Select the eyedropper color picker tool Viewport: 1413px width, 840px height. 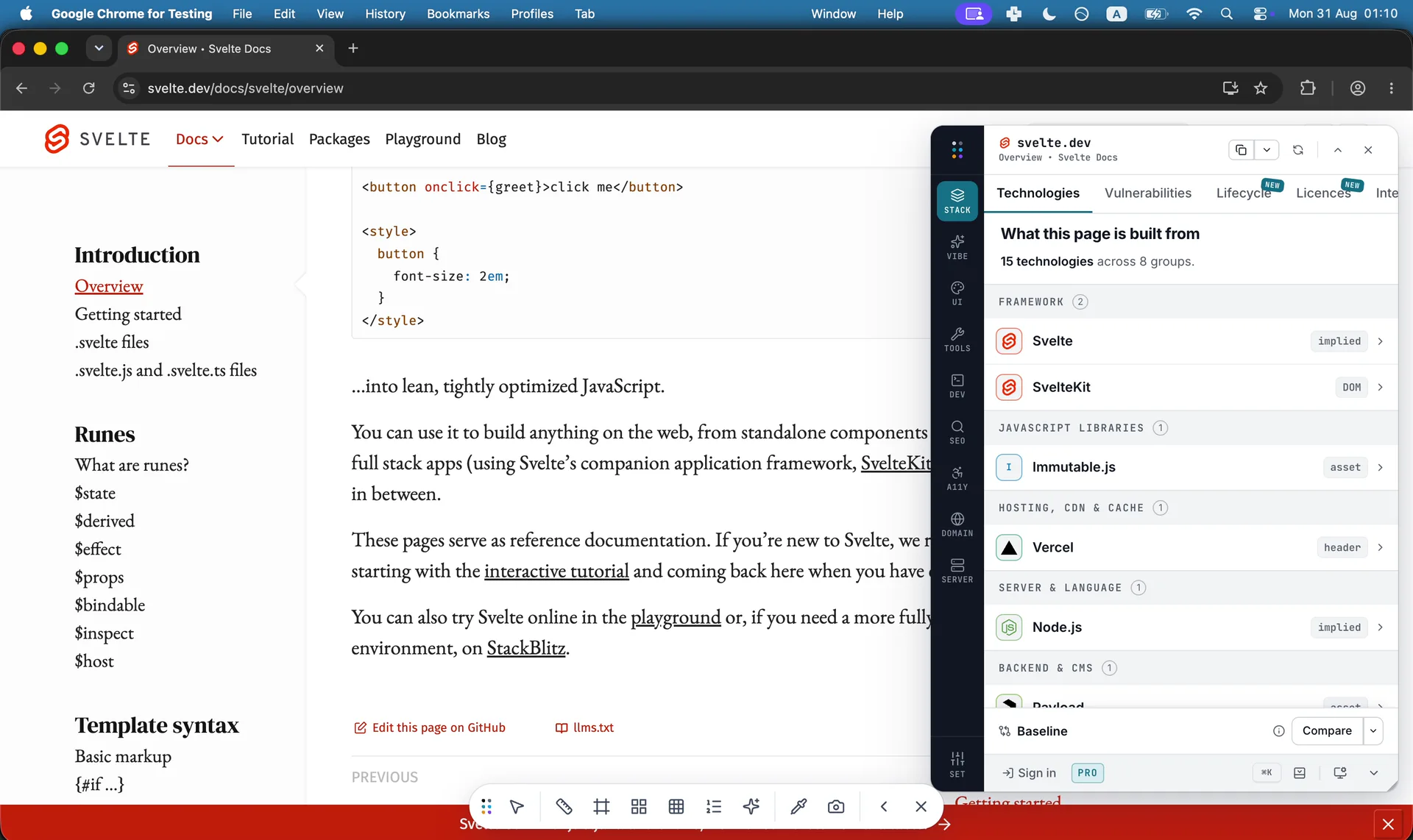click(798, 807)
